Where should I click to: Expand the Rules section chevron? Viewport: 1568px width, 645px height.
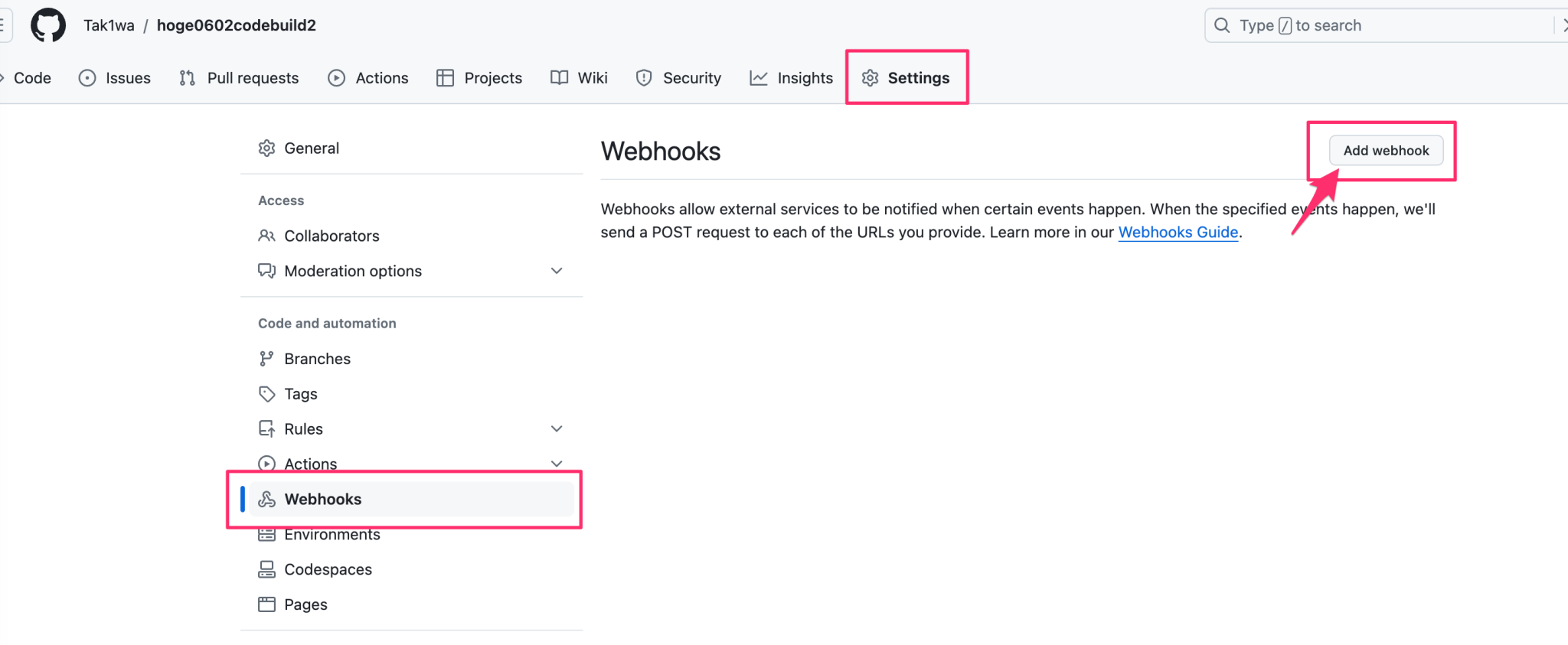(x=557, y=428)
